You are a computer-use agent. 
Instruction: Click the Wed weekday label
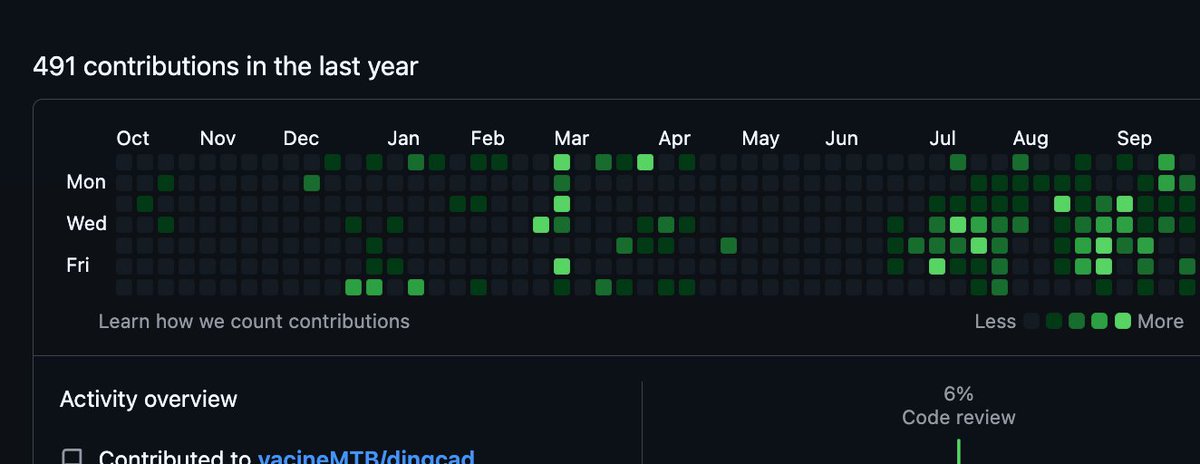click(x=86, y=223)
